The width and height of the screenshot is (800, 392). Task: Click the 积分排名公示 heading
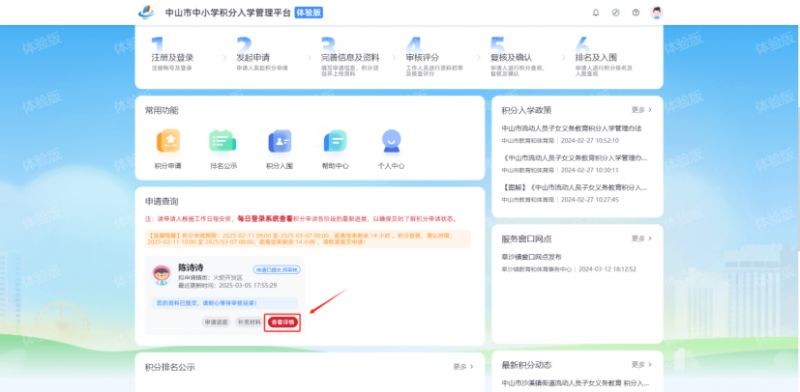(x=170, y=367)
